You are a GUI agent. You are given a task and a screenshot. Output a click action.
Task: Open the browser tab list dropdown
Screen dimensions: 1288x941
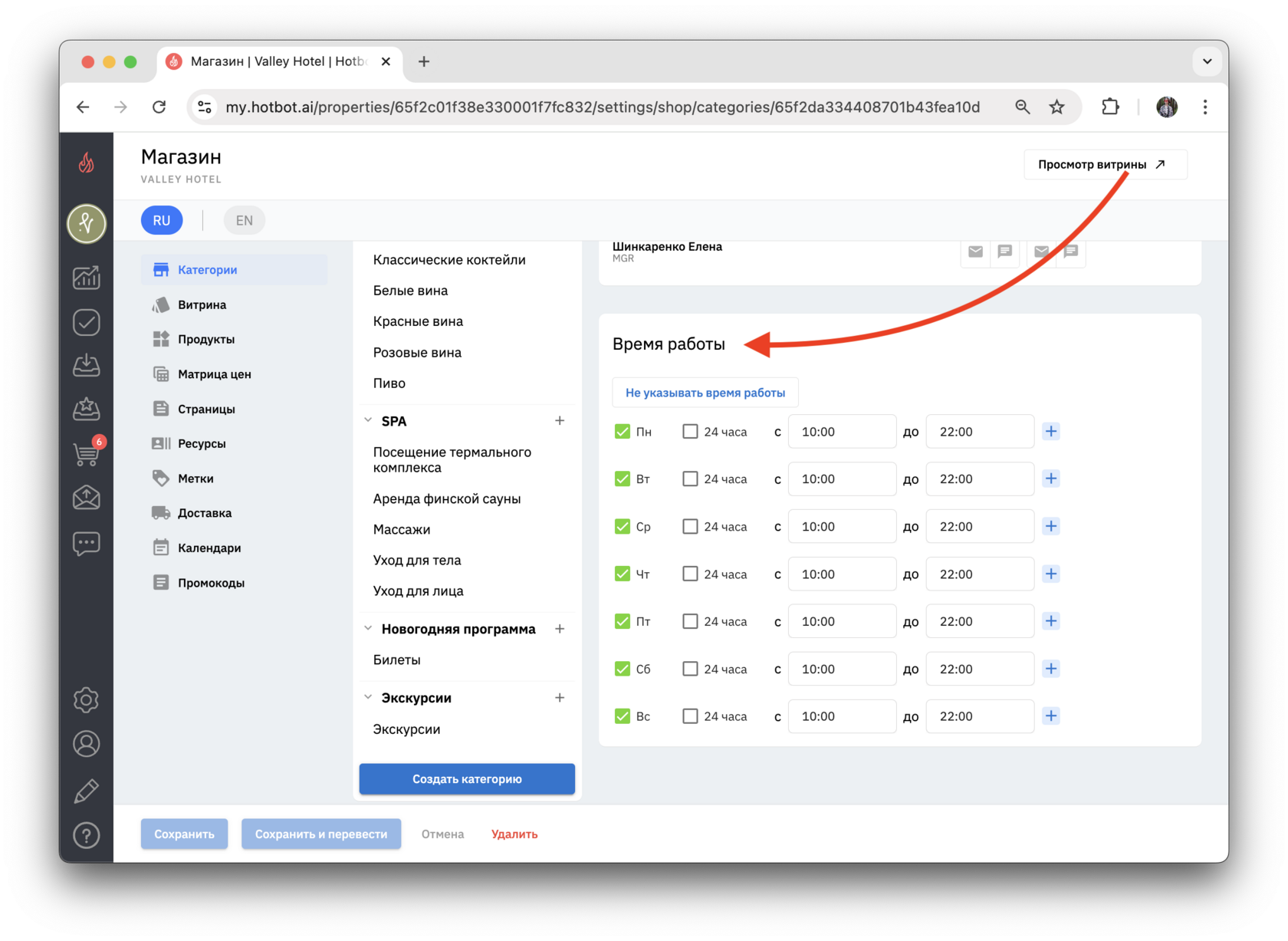point(1207,61)
